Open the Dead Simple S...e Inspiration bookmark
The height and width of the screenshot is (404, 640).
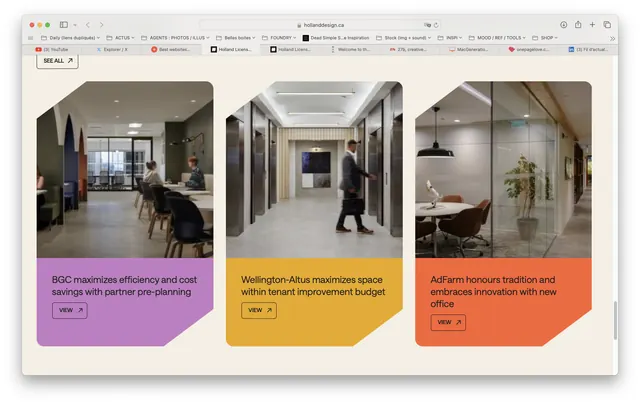336,38
